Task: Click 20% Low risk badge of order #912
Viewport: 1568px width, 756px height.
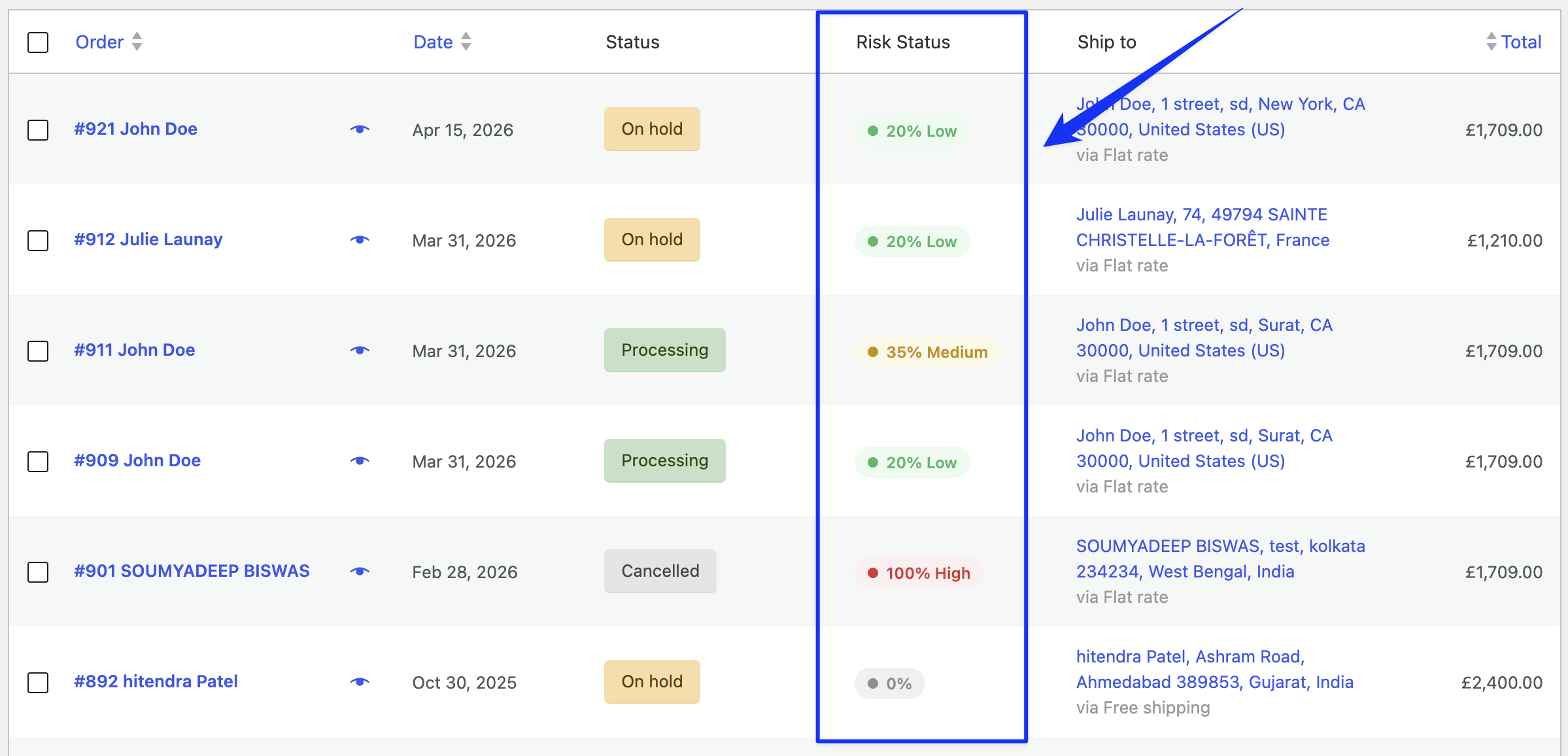Action: [912, 241]
